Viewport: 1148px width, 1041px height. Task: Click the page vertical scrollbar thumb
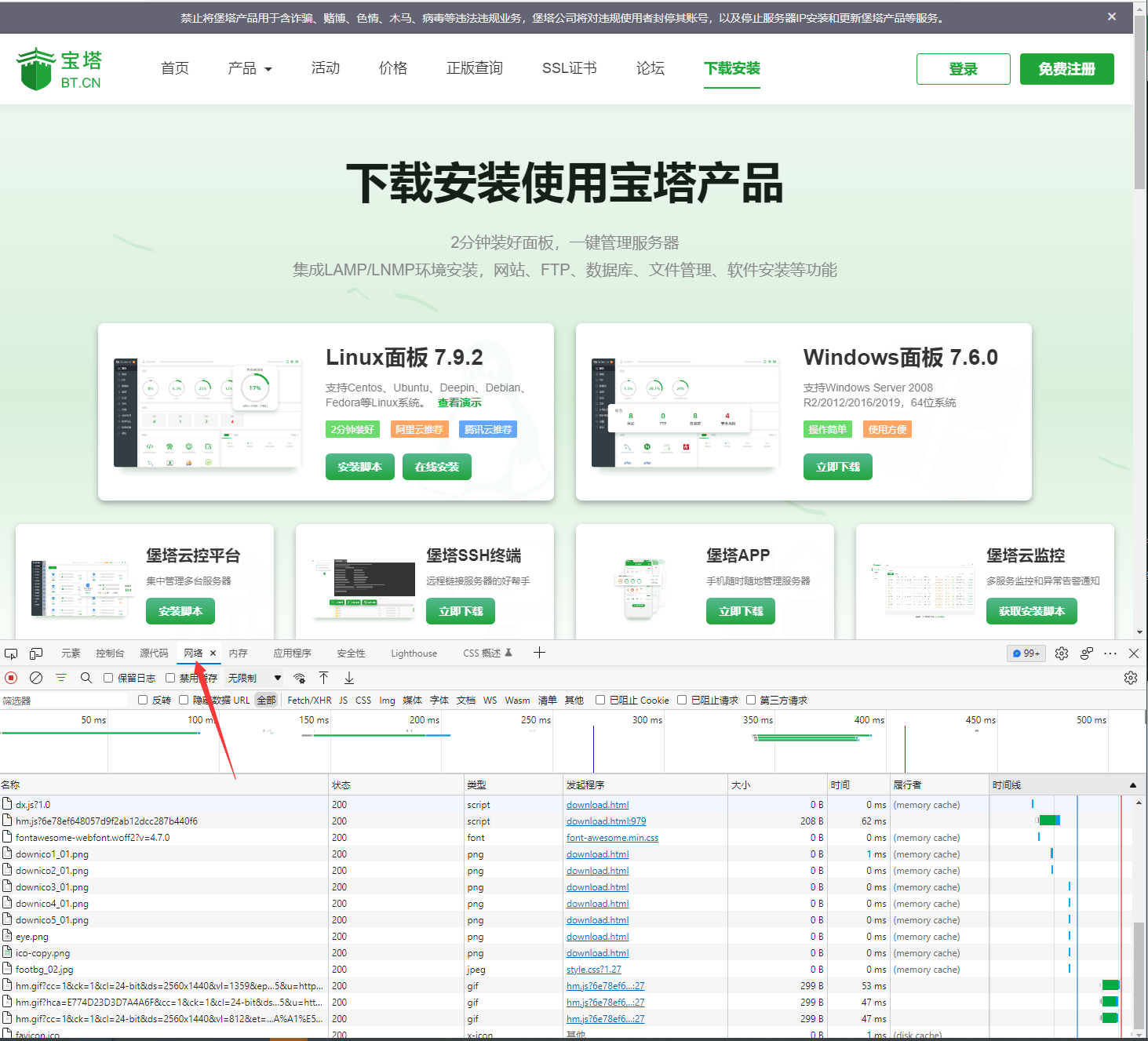(x=1139, y=102)
